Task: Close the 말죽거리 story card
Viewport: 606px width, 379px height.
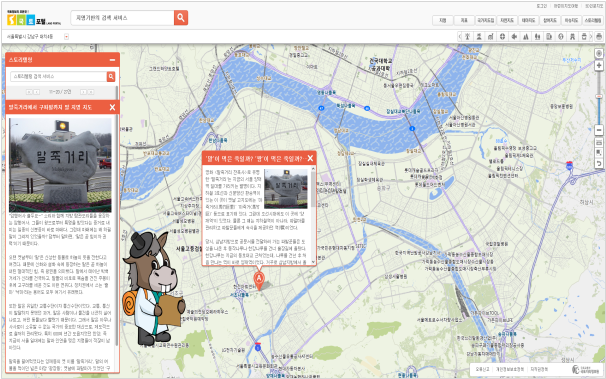Action: [x=112, y=107]
